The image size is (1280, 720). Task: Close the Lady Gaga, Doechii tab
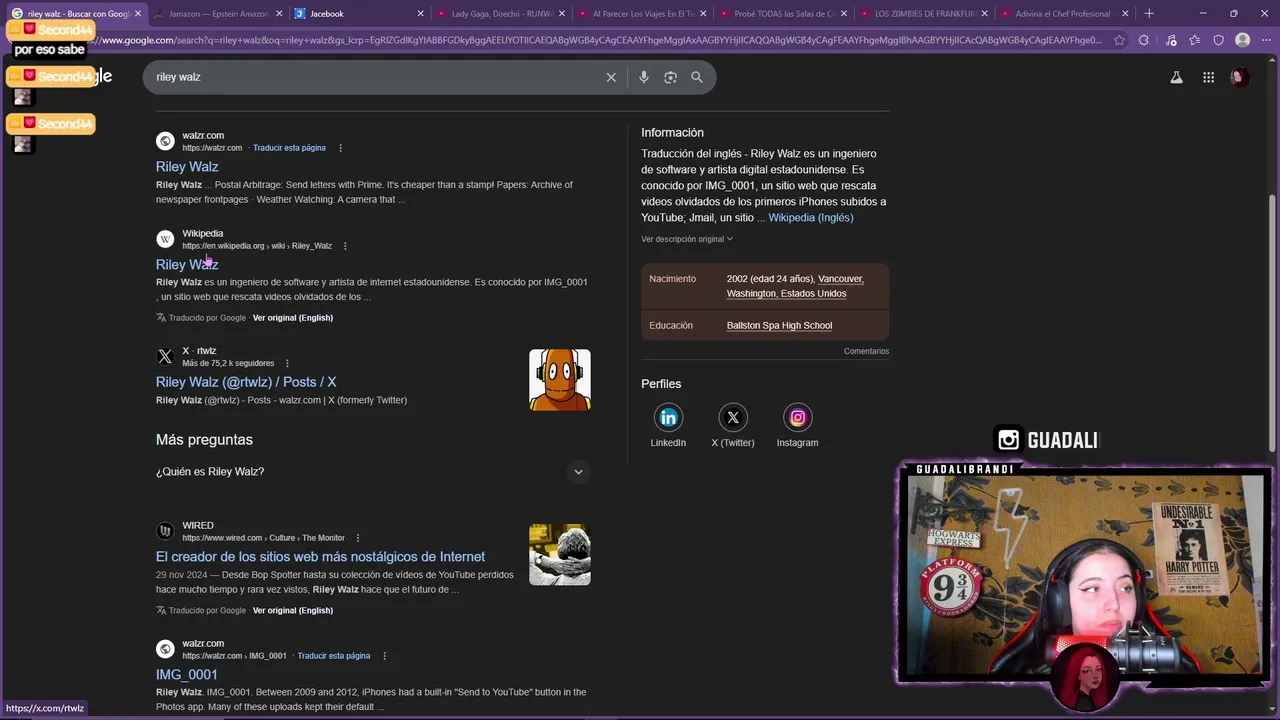tap(562, 14)
